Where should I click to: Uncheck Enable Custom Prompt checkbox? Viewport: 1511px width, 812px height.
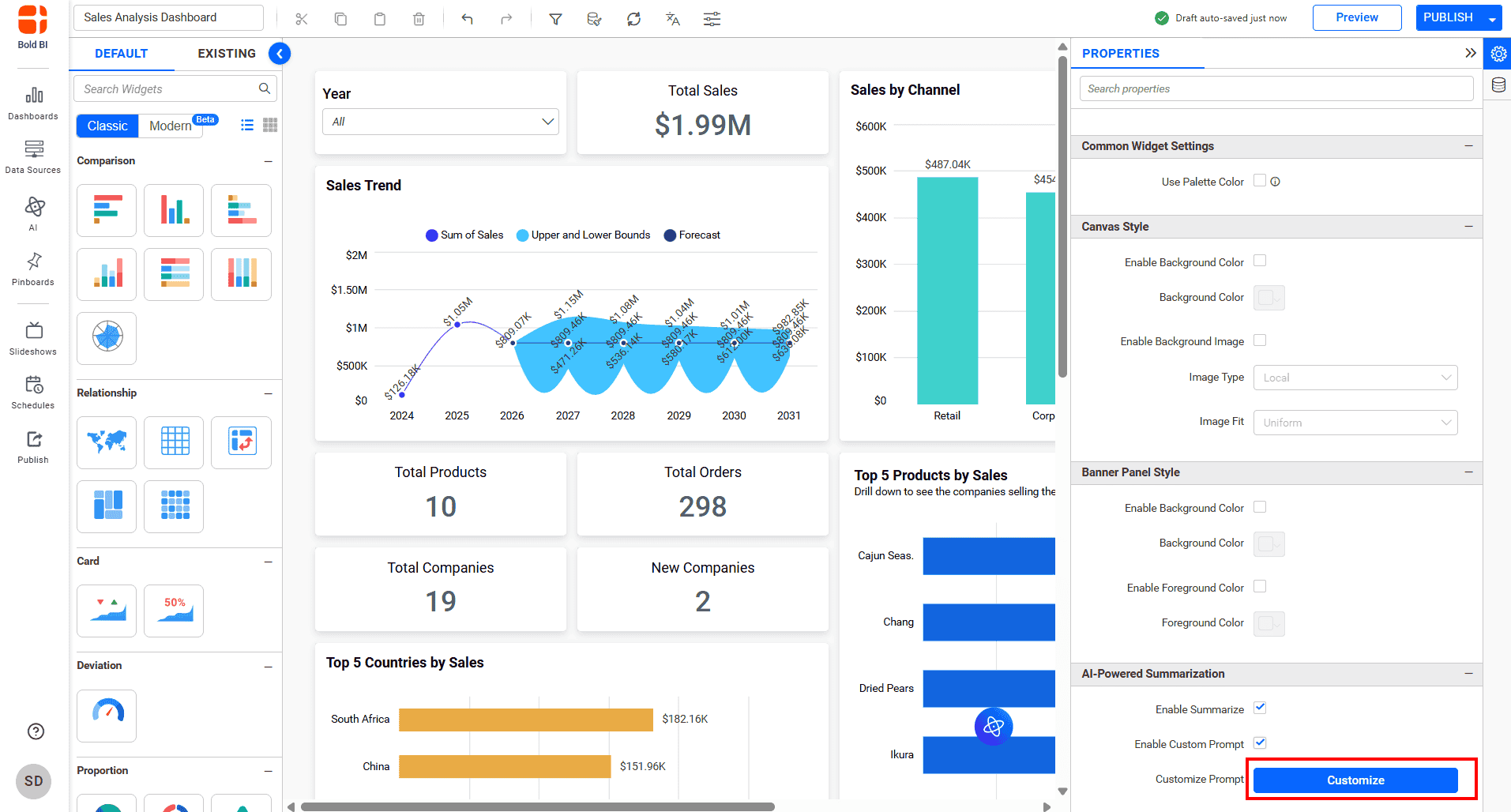[x=1260, y=742]
